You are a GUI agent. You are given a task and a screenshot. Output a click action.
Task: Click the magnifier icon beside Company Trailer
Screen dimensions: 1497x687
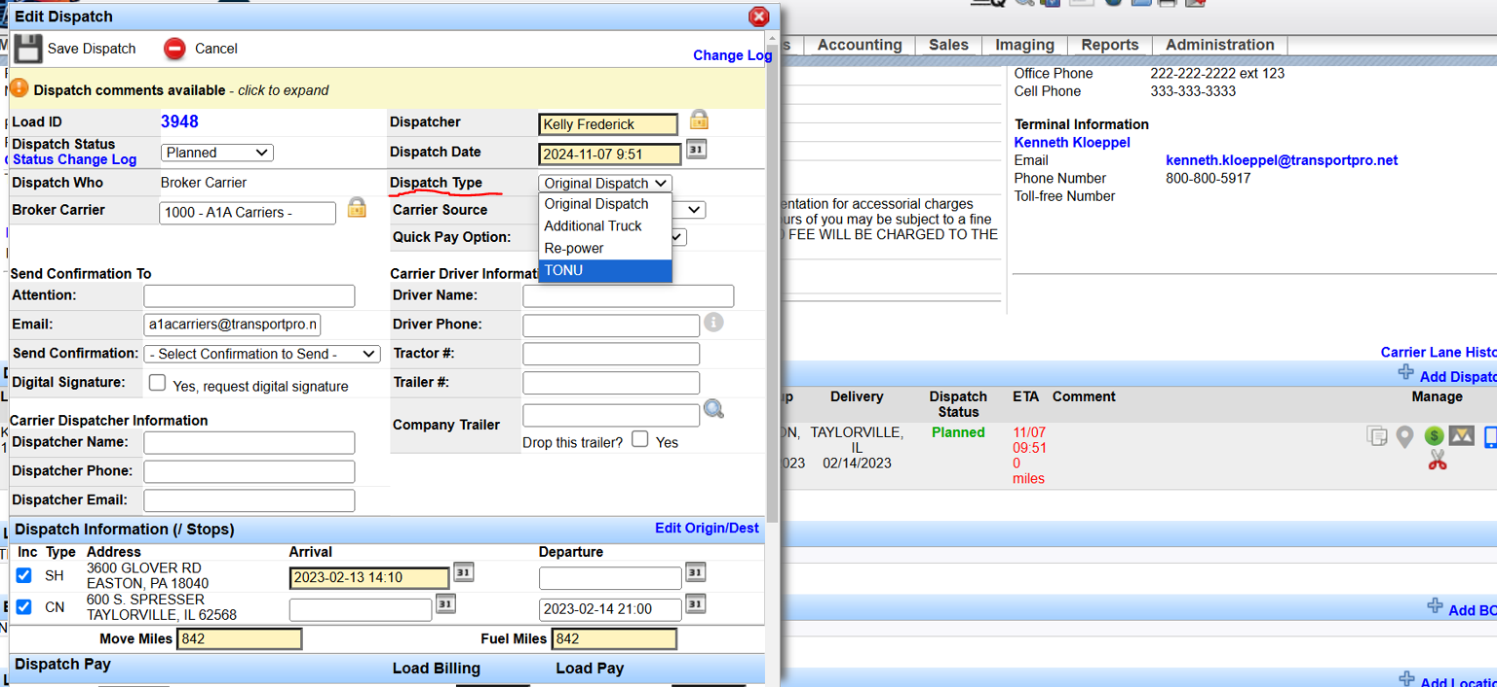click(713, 409)
